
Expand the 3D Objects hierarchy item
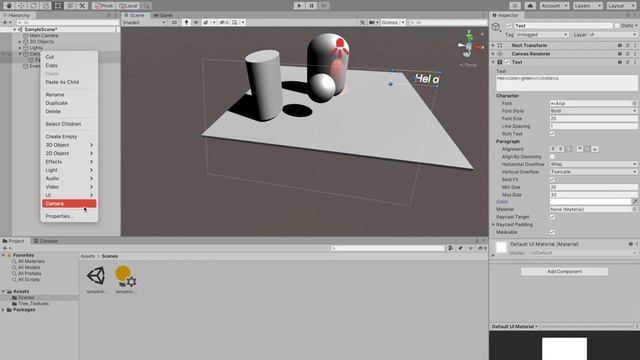tap(20, 42)
